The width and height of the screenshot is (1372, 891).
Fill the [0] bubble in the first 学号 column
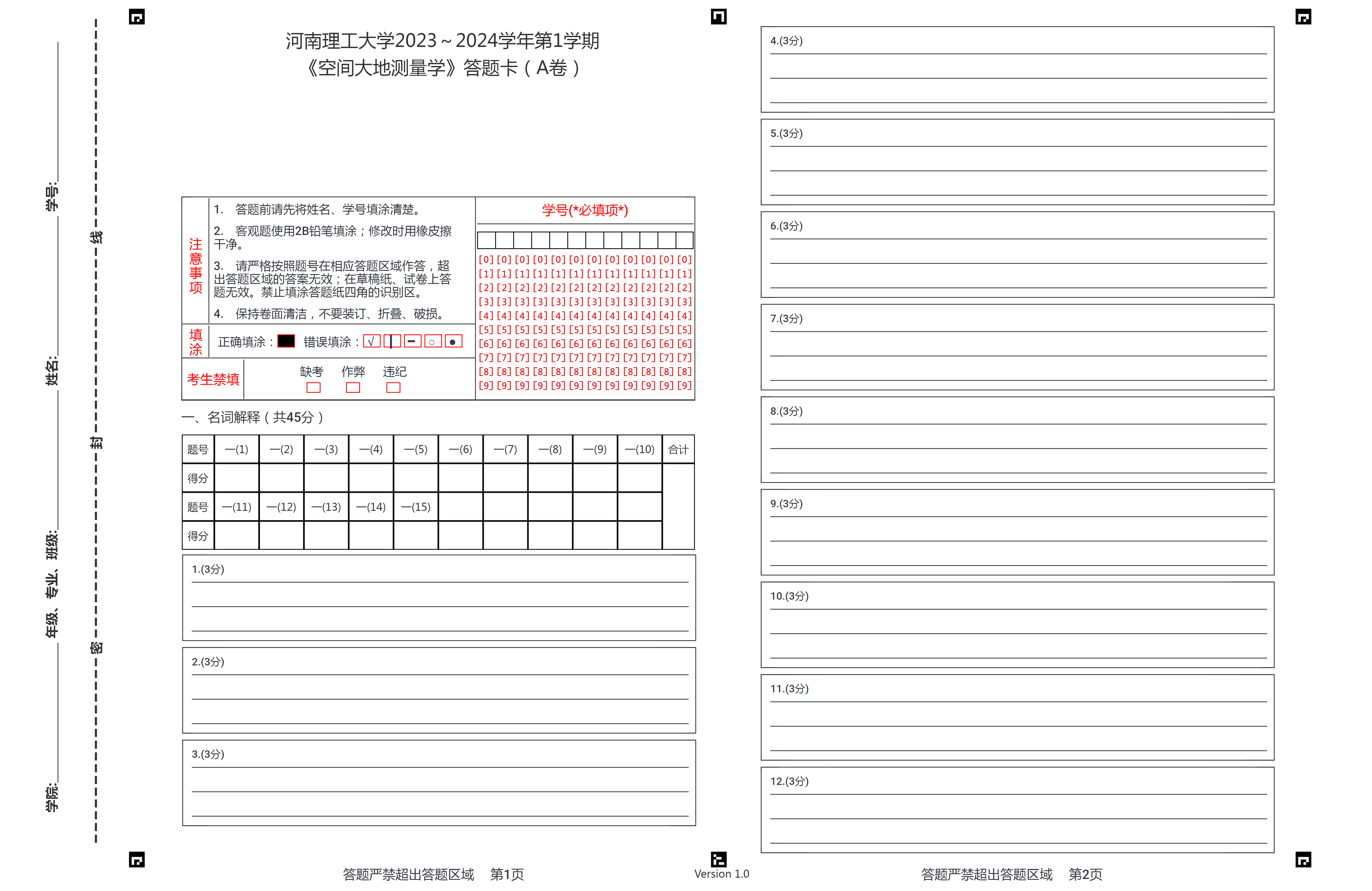pyautogui.click(x=486, y=260)
